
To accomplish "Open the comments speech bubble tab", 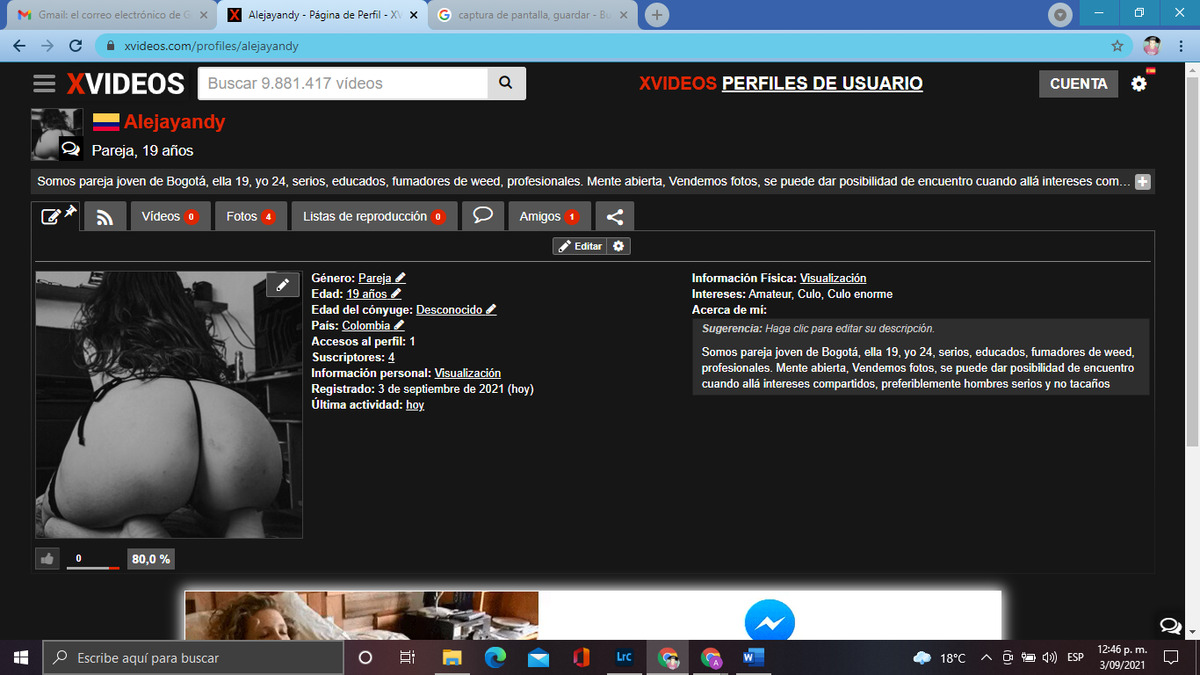I will (482, 216).
